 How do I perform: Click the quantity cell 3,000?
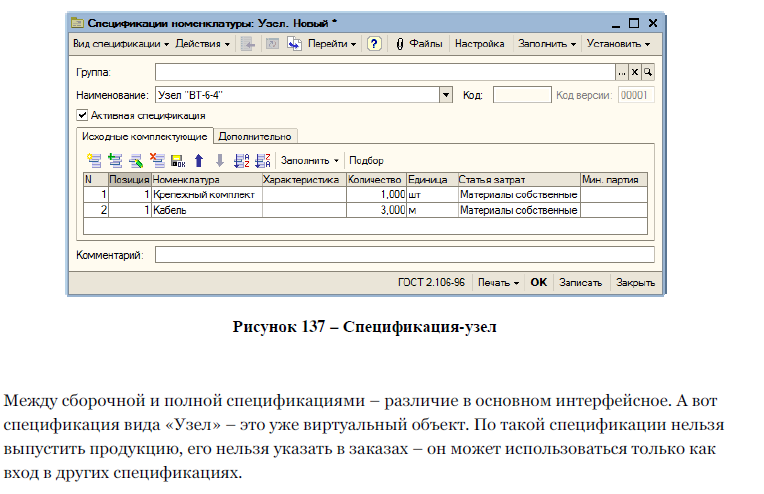click(x=376, y=210)
